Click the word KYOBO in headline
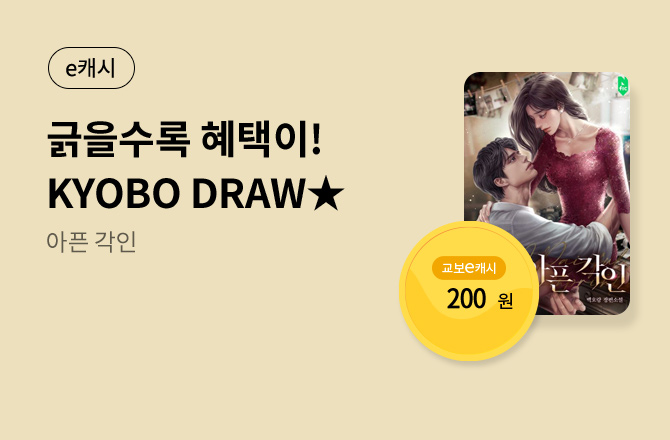Viewport: 670px width, 440px height. [114, 194]
